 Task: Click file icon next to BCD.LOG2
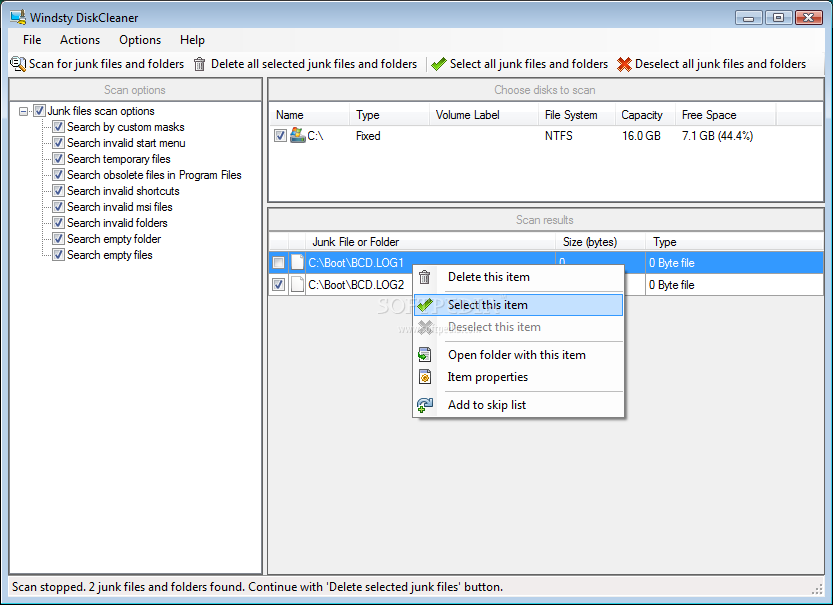(298, 284)
